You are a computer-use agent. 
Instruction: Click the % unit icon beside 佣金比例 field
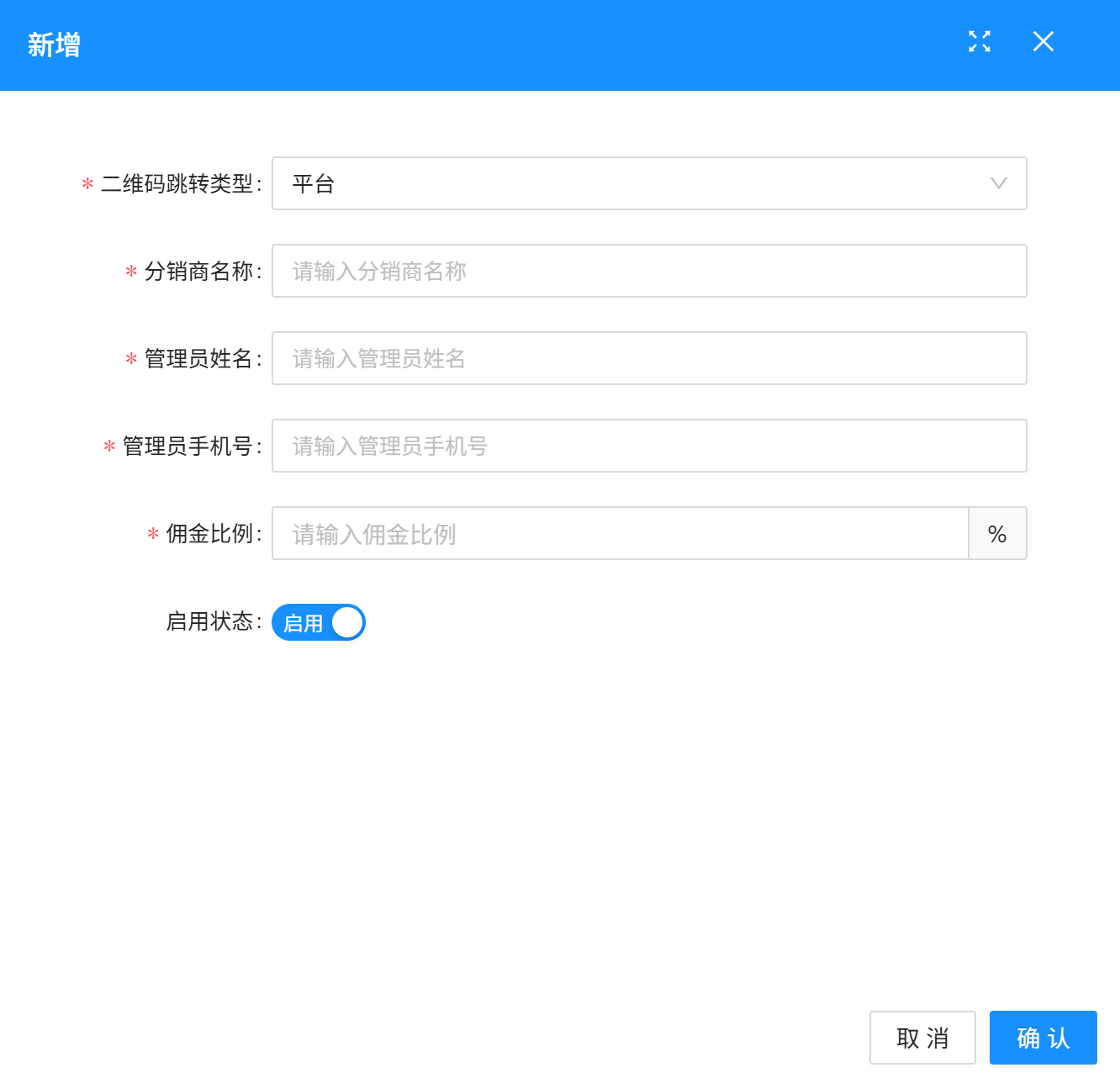(x=997, y=533)
